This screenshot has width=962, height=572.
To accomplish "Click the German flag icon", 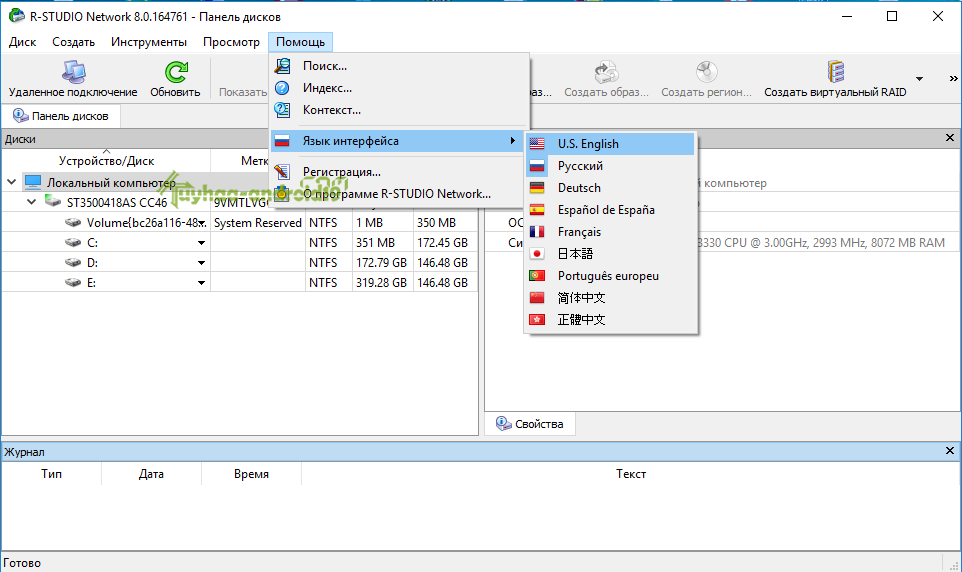I will 537,188.
